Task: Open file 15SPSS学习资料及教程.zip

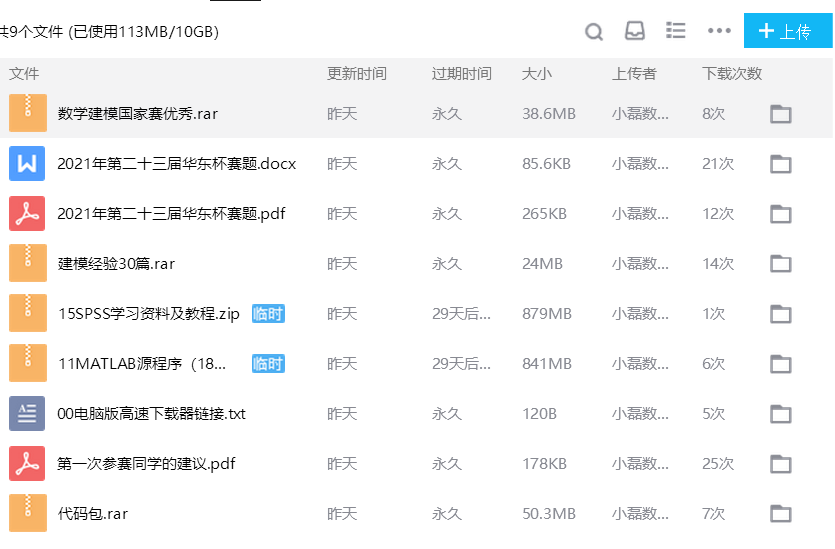Action: click(149, 314)
